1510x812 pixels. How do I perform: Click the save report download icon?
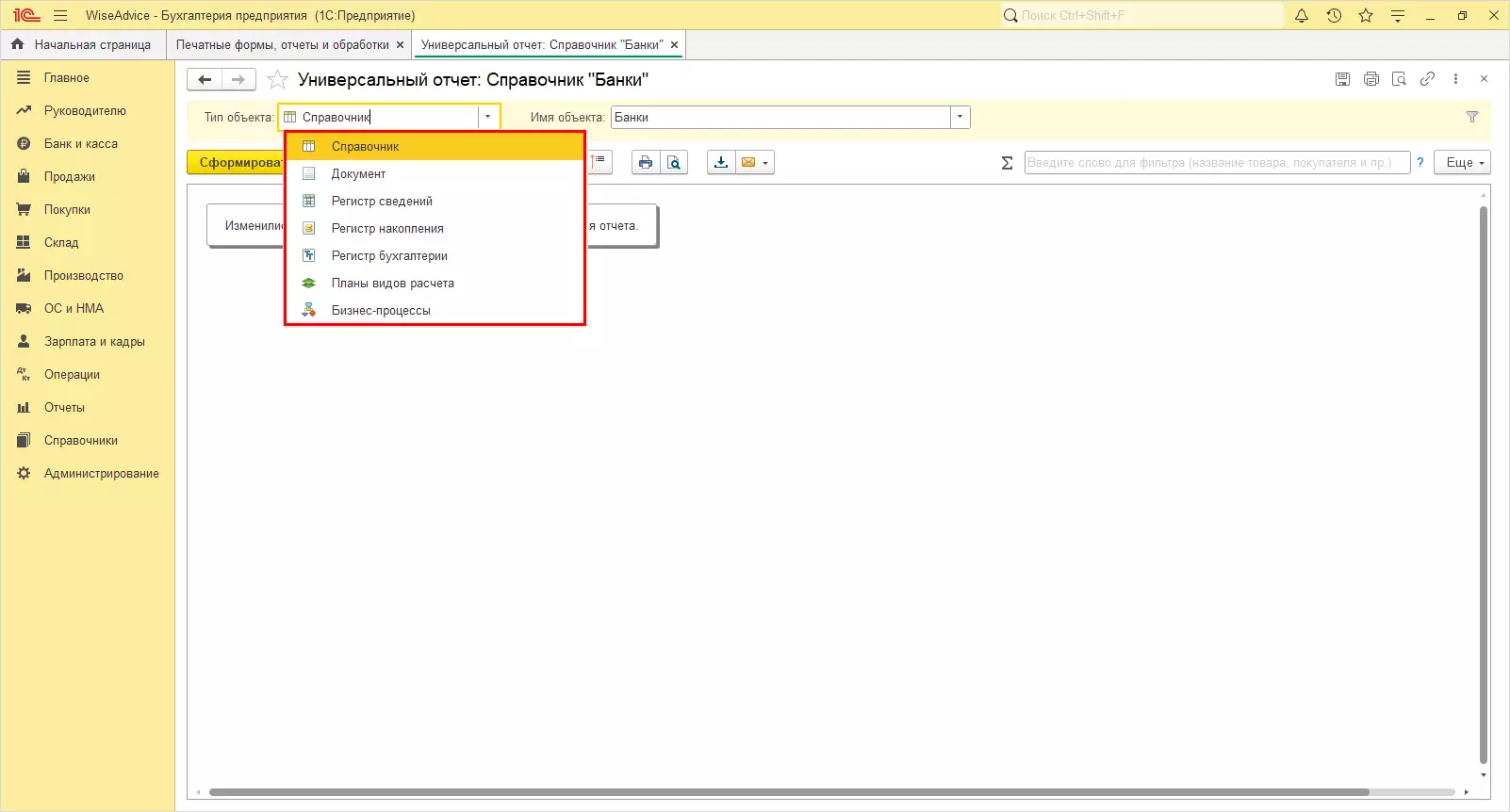coord(721,162)
